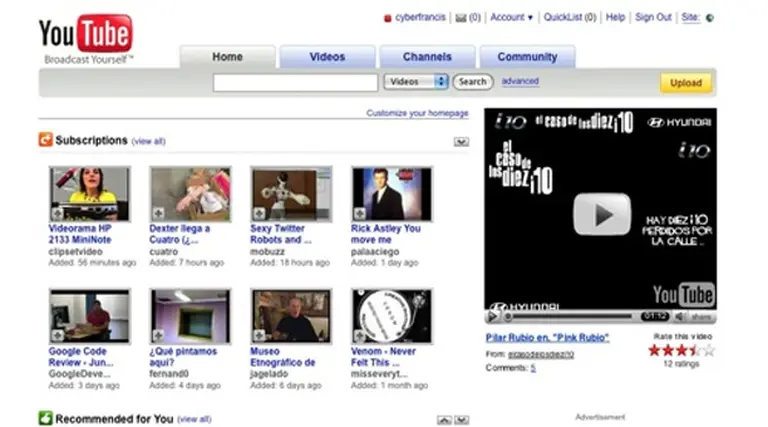Switch to the Home tab

pos(227,57)
